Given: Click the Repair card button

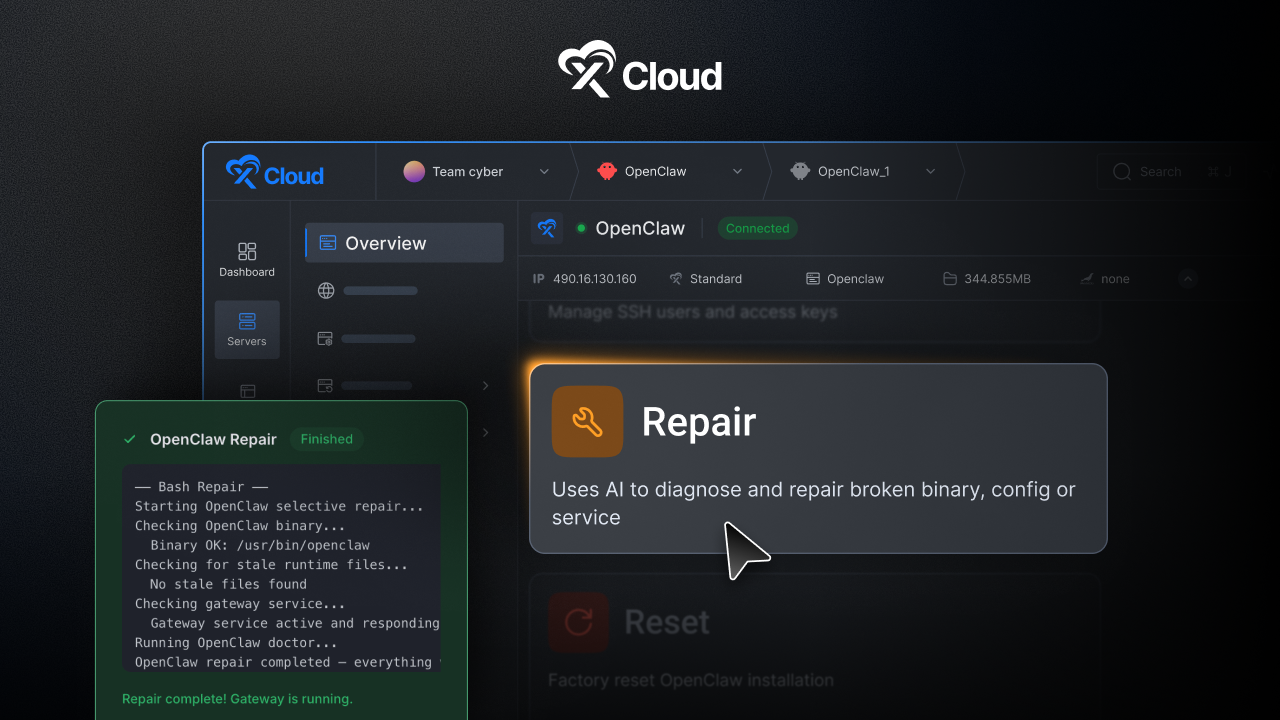Looking at the screenshot, I should pos(818,458).
